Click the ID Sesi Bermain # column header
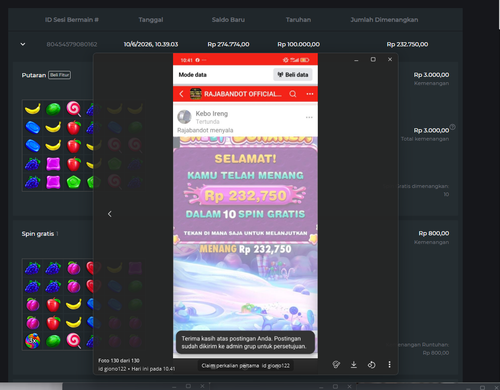500x390 pixels. (72, 20)
